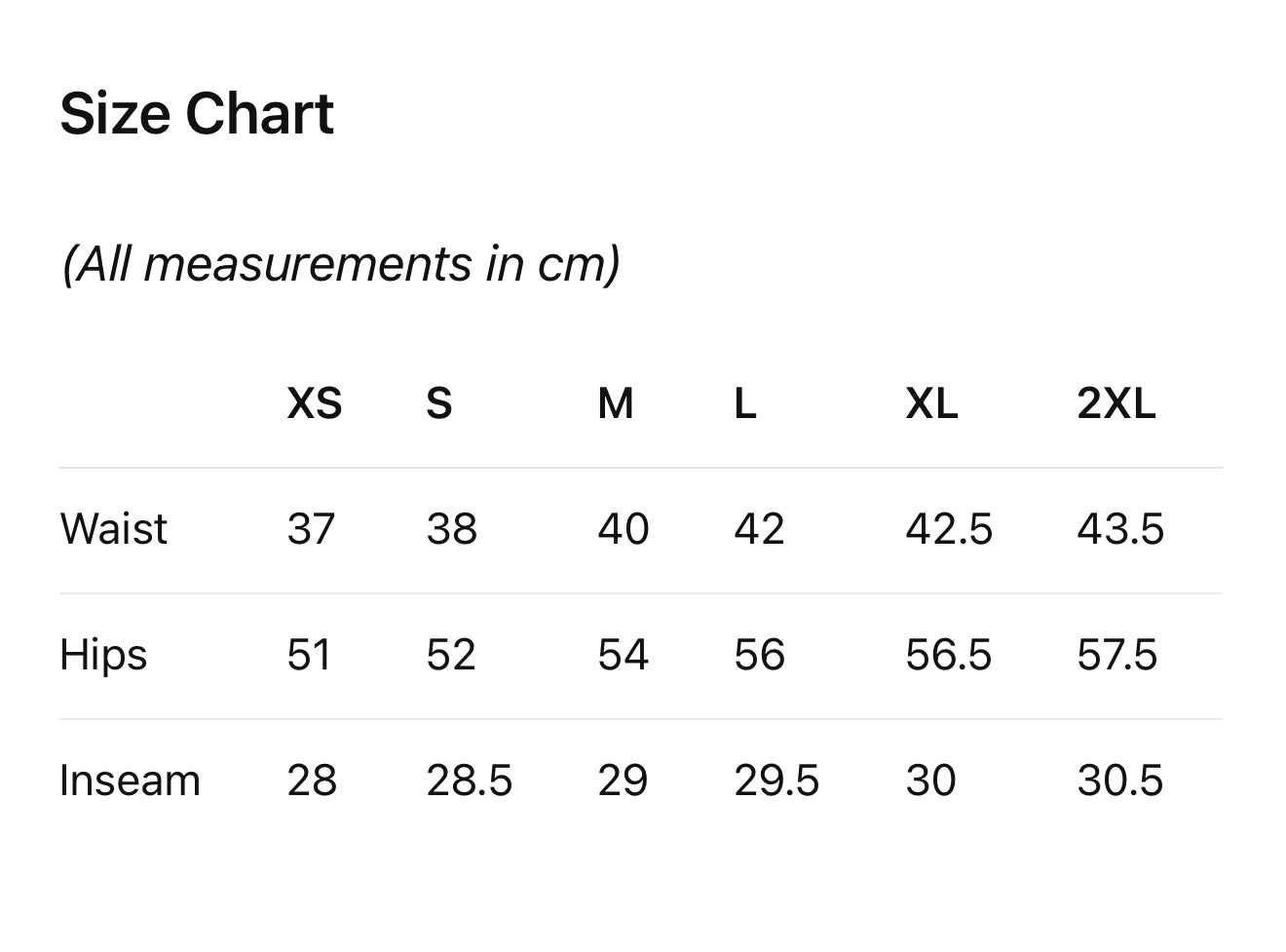Click the 2XL column header
Image resolution: width=1286 pixels, height=952 pixels.
tap(1116, 403)
